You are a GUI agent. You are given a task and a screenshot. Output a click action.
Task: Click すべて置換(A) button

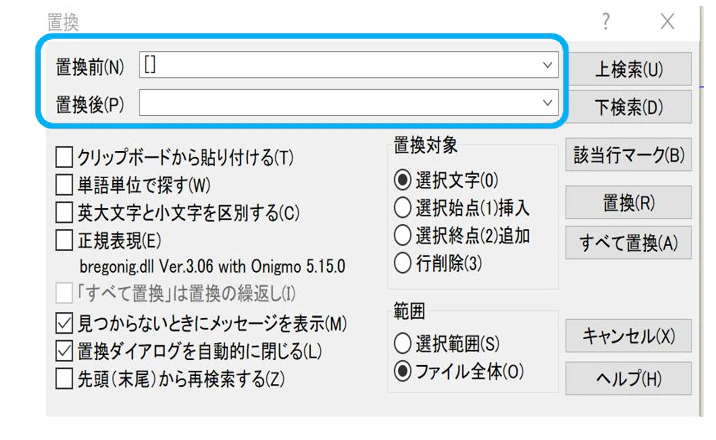[x=628, y=242]
